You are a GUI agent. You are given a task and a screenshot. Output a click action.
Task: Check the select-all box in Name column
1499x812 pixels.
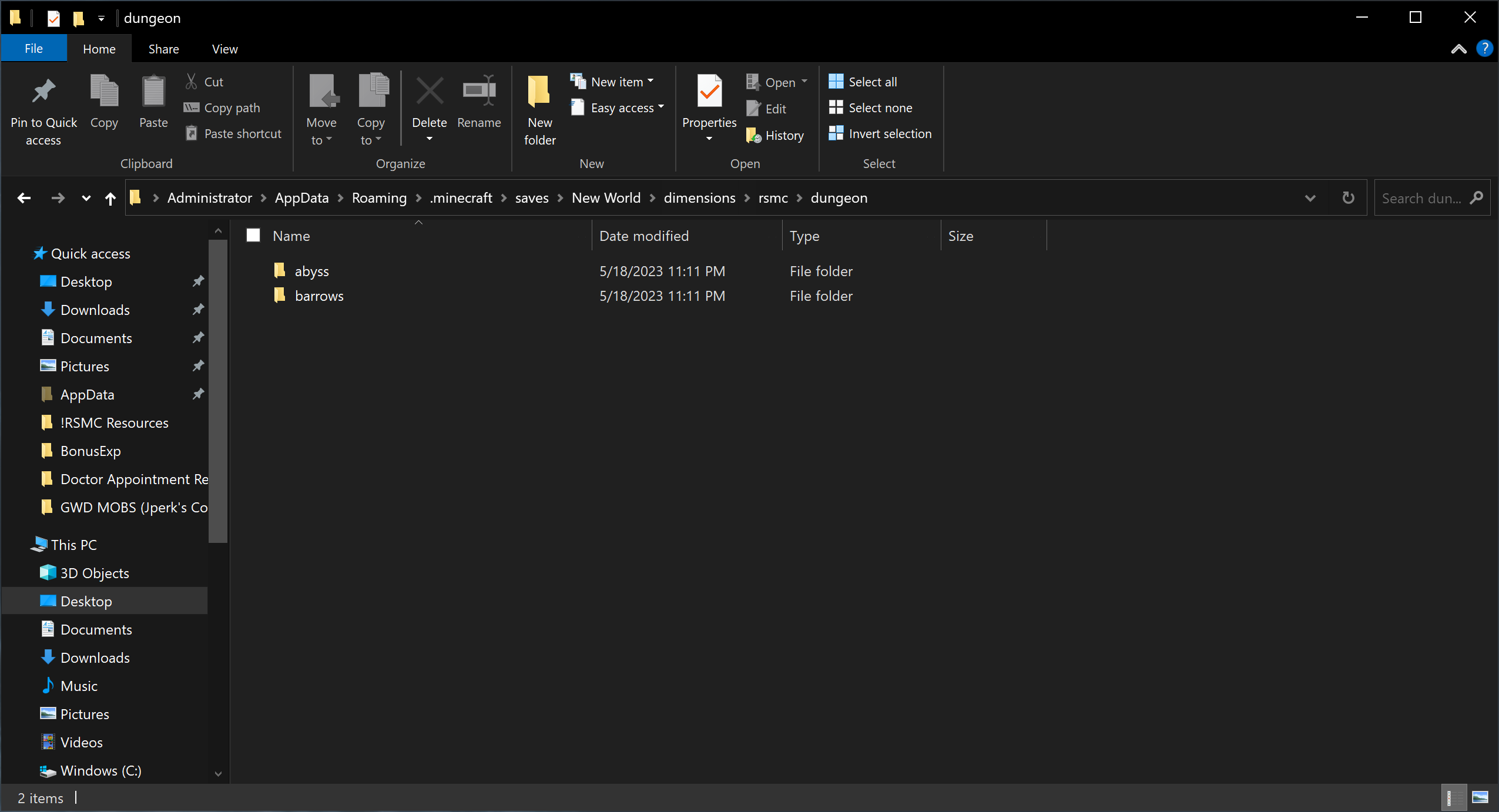click(x=253, y=234)
